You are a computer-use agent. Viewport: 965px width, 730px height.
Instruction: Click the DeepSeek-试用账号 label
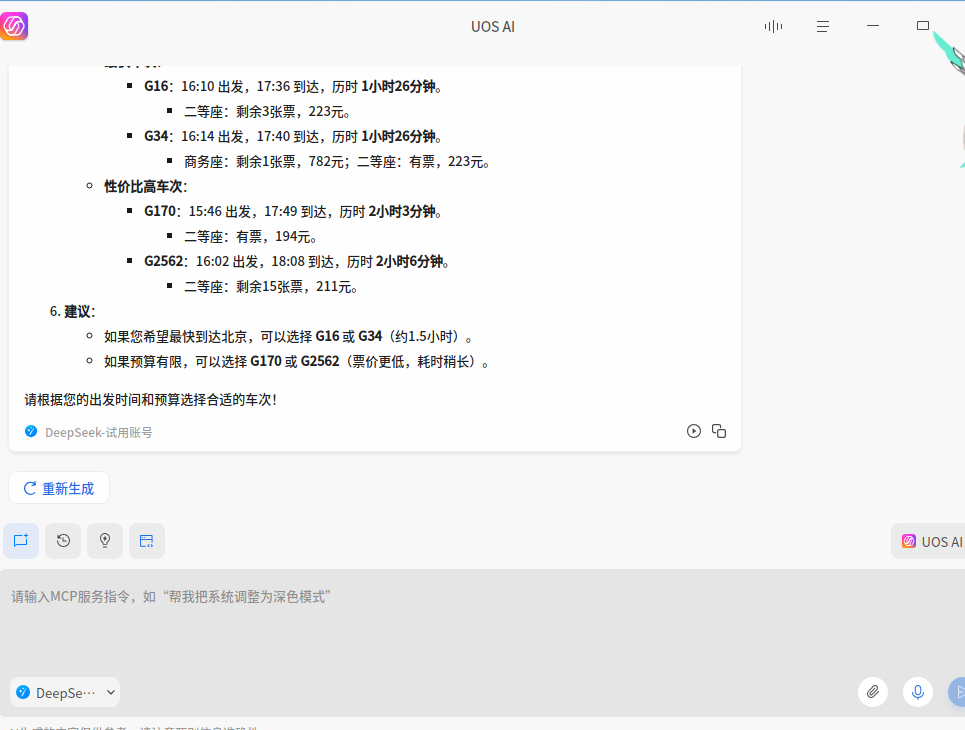[x=98, y=433]
